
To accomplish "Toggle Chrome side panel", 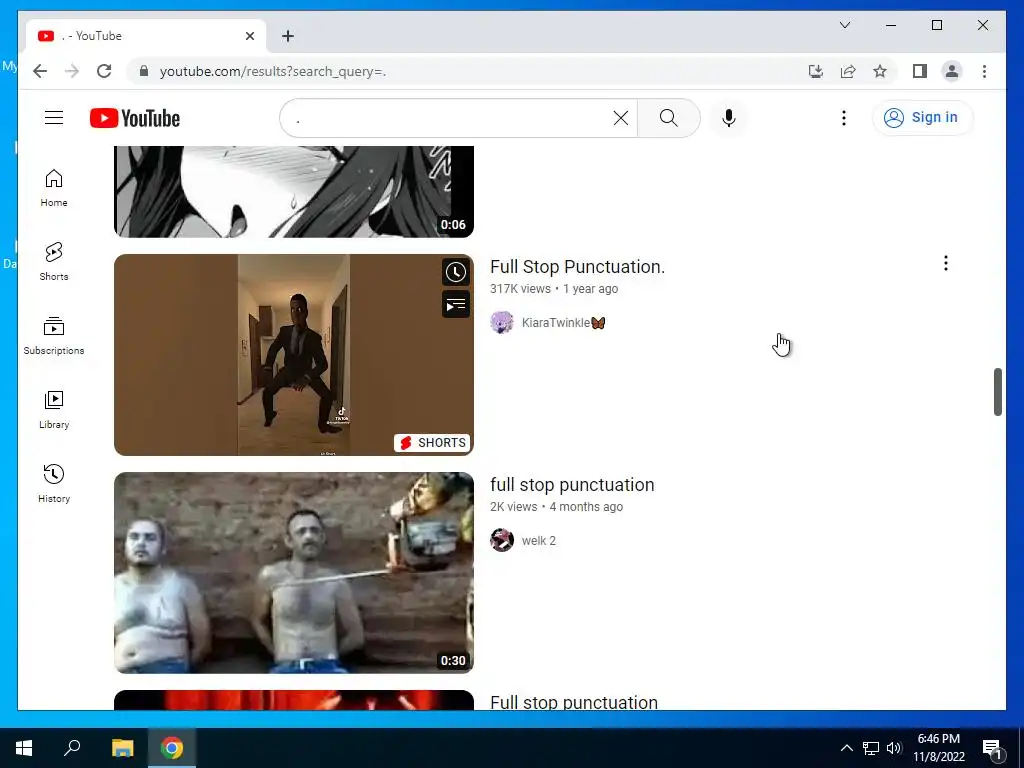I will pos(920,71).
